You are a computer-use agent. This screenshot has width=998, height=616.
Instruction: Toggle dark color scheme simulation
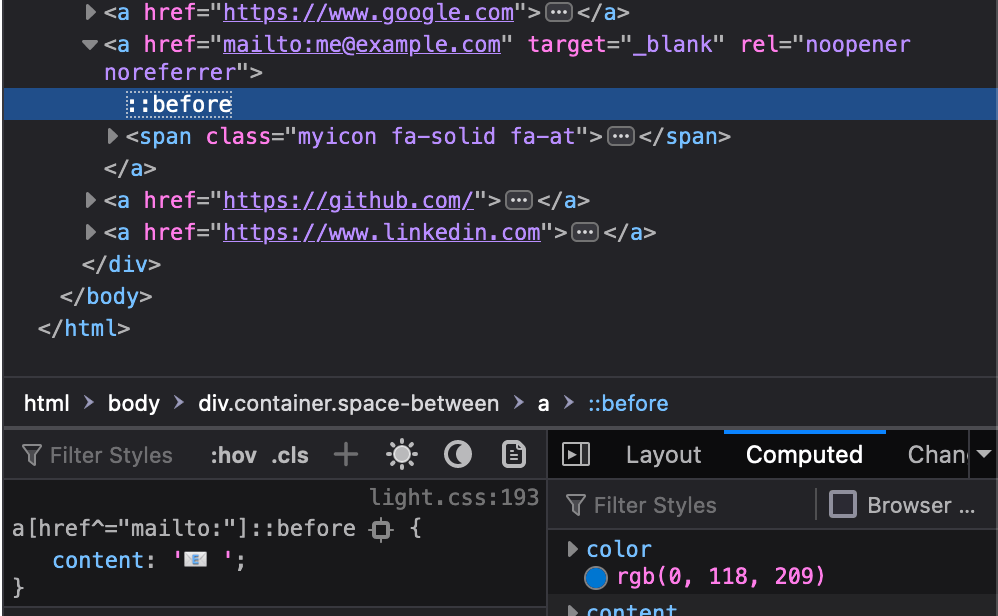pyautogui.click(x=458, y=454)
